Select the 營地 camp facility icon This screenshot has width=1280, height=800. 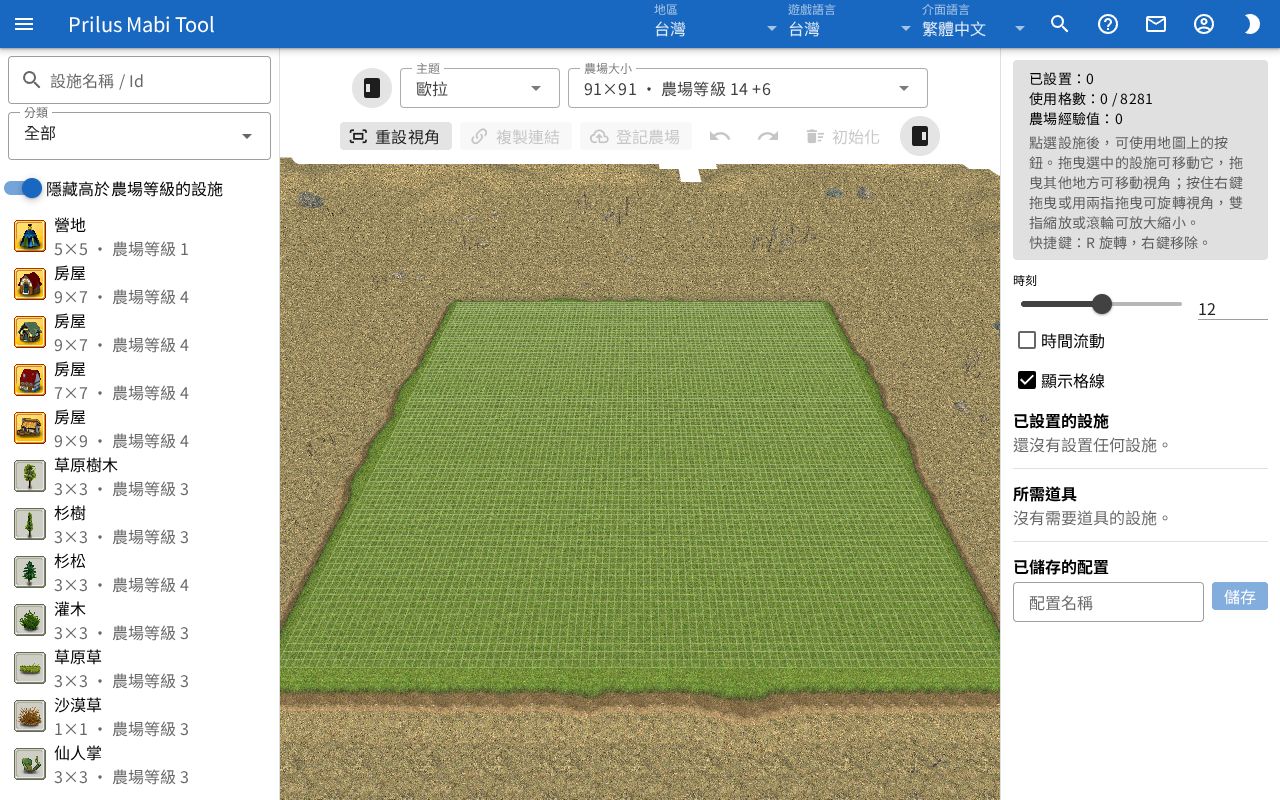pos(30,237)
